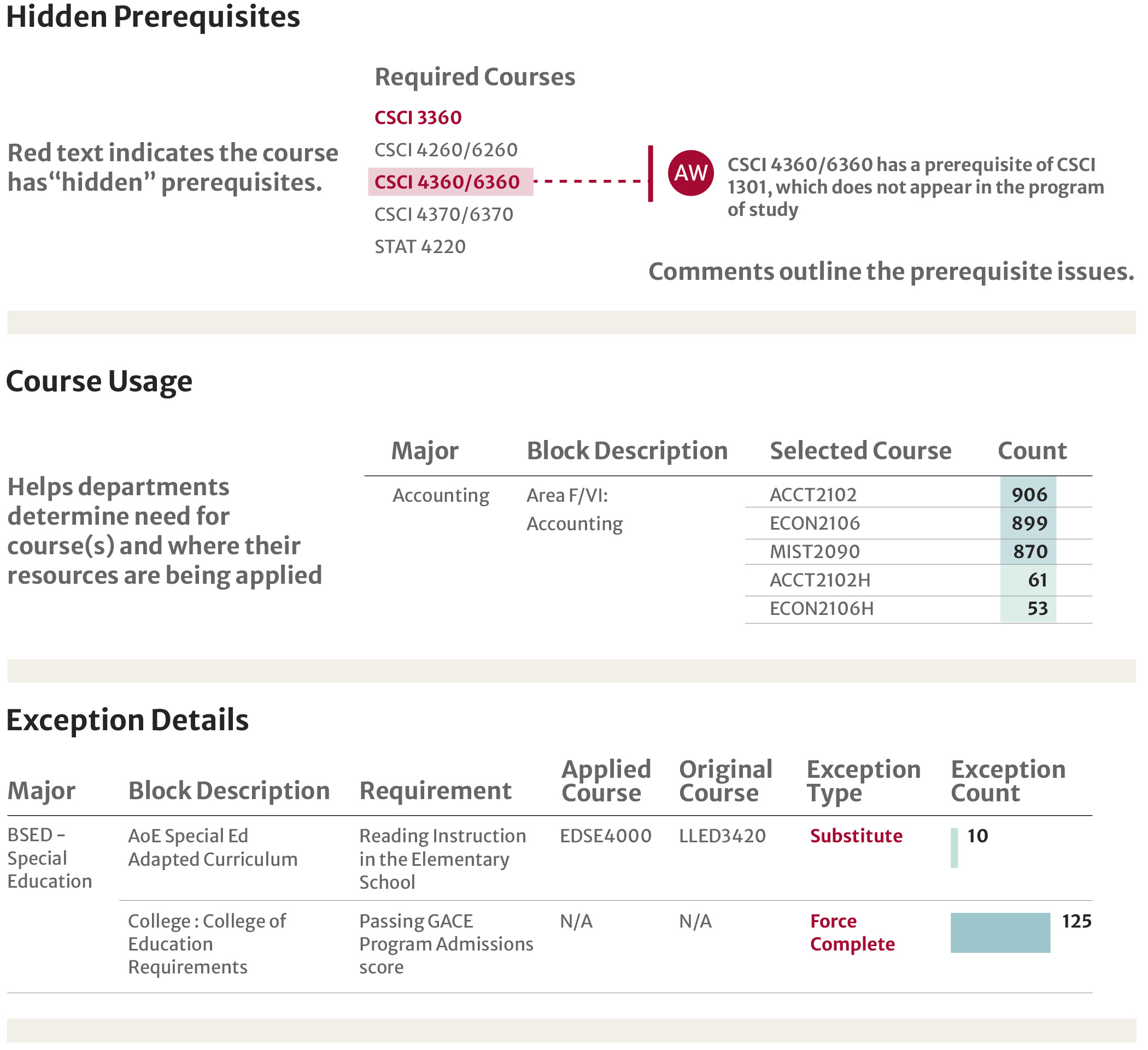The image size is (1148, 1050).
Task: Click the 906 count cell
Action: [1028, 495]
